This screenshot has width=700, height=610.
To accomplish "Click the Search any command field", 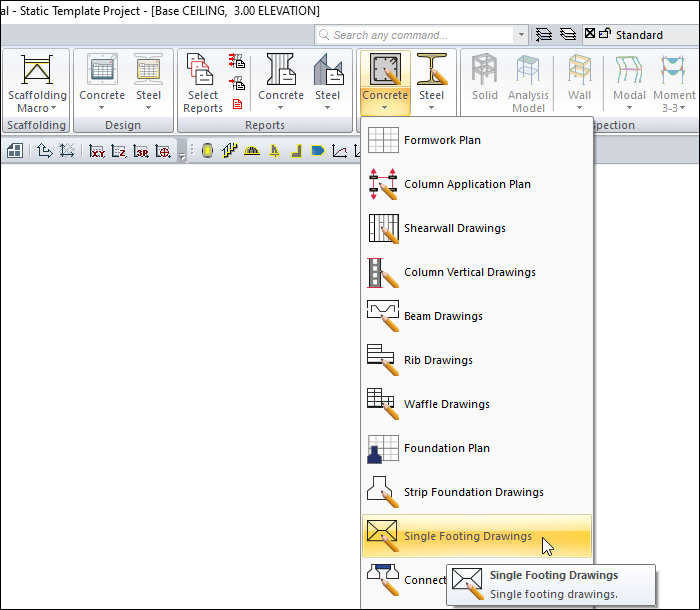I will point(420,35).
